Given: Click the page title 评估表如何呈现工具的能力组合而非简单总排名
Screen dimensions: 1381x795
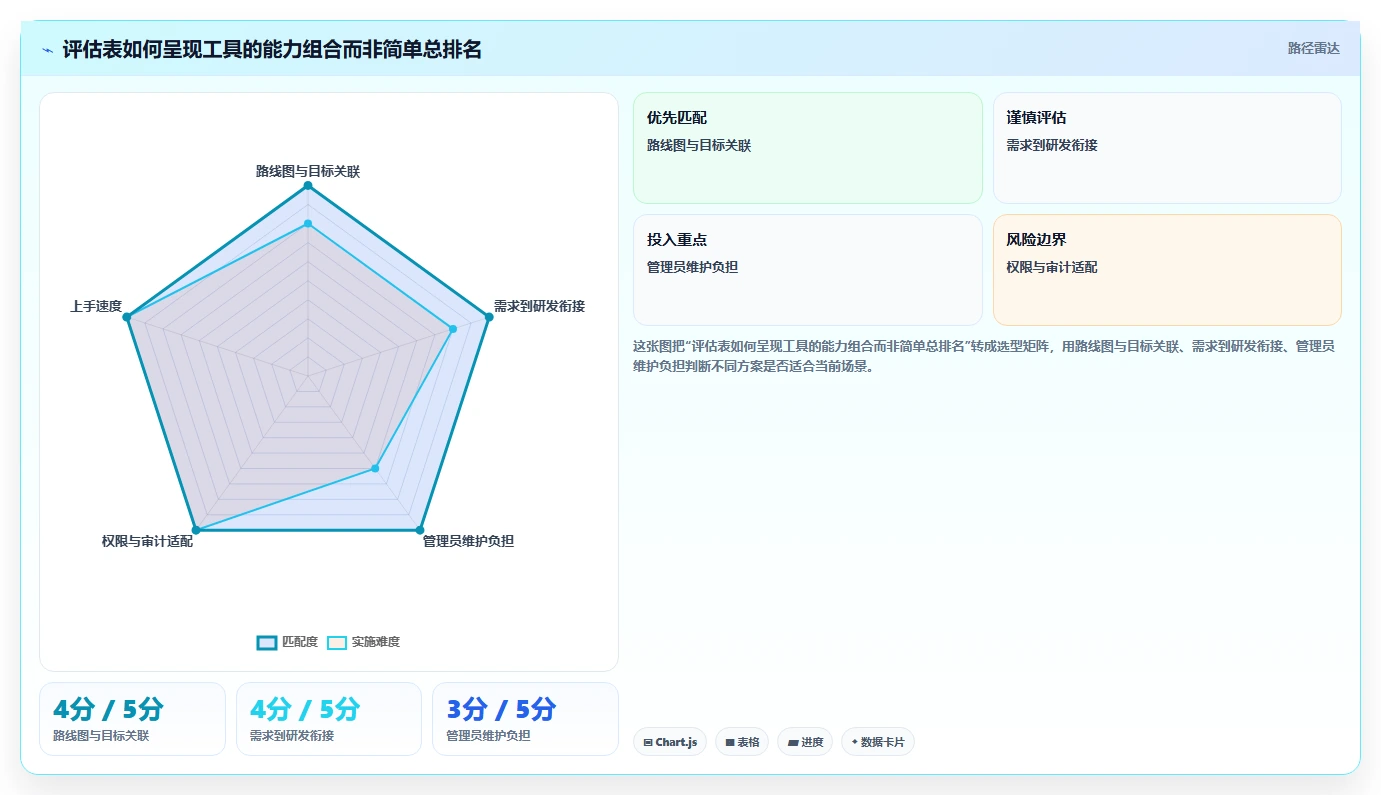Looking at the screenshot, I should 272,49.
